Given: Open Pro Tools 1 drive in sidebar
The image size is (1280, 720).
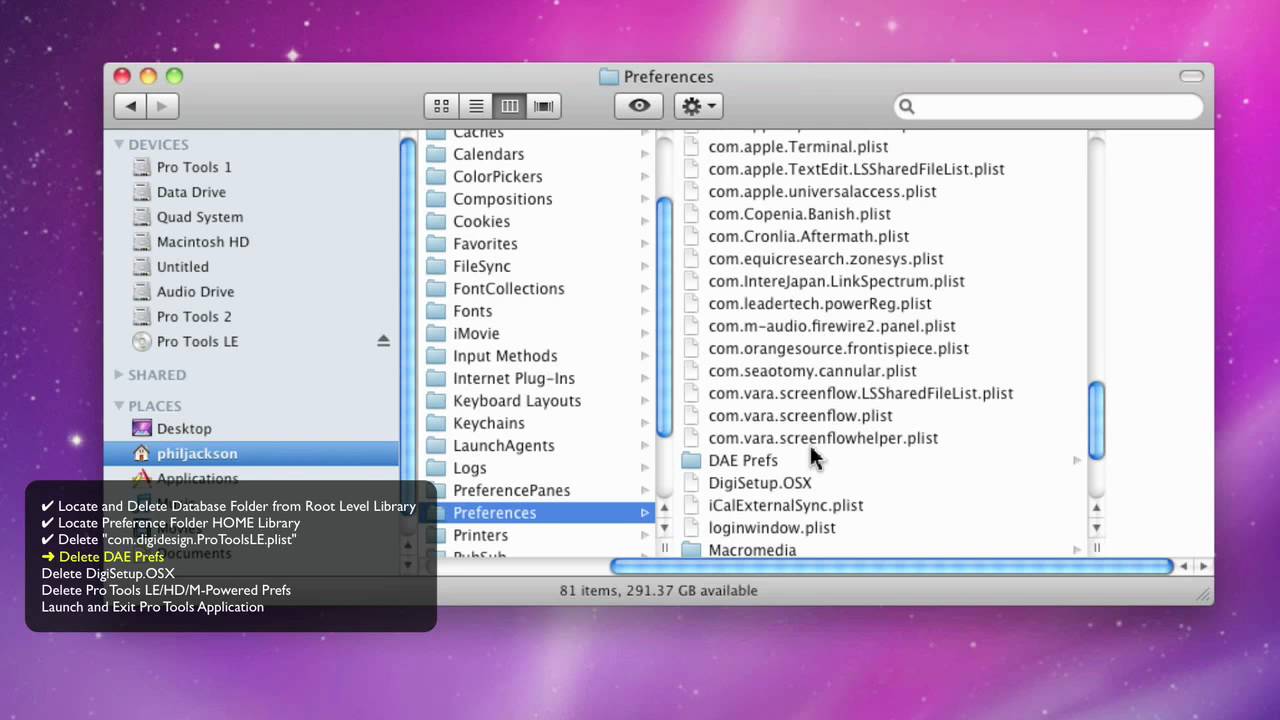Looking at the screenshot, I should [193, 167].
